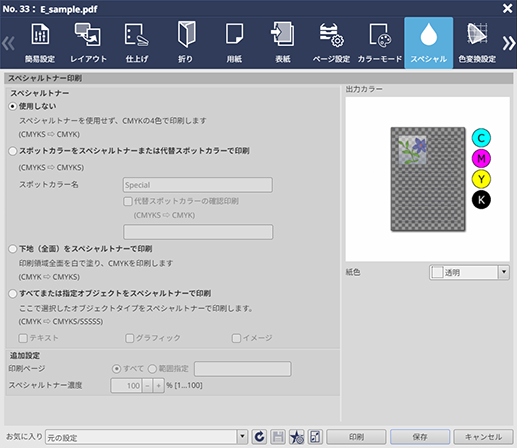517x448 pixels.
Task: Select the 使用しない radio button
Action: click(13, 106)
